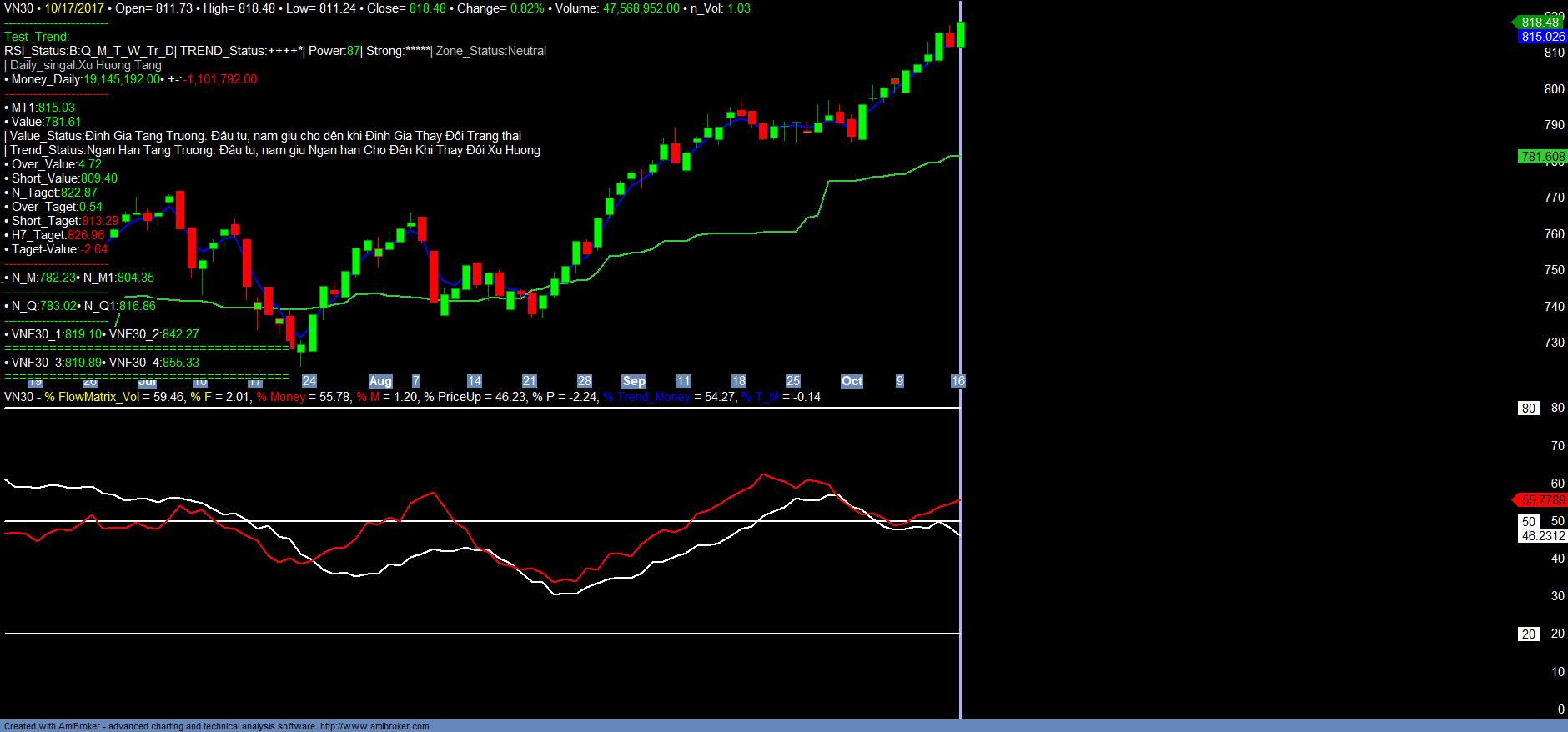Select the boxed 50 level marker
The image size is (1568, 732).
tap(1528, 522)
